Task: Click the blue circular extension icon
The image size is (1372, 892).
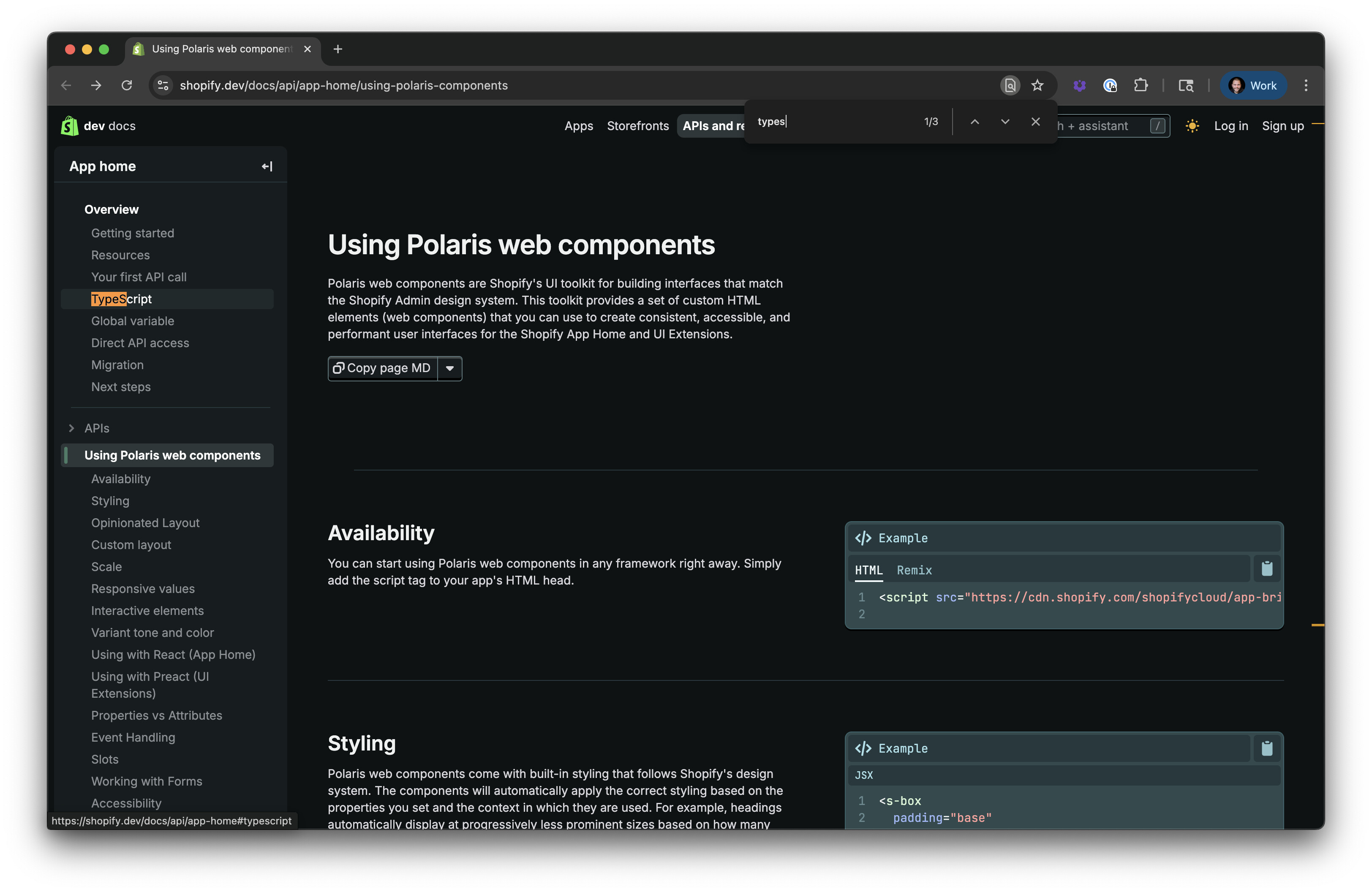Action: tap(1110, 85)
